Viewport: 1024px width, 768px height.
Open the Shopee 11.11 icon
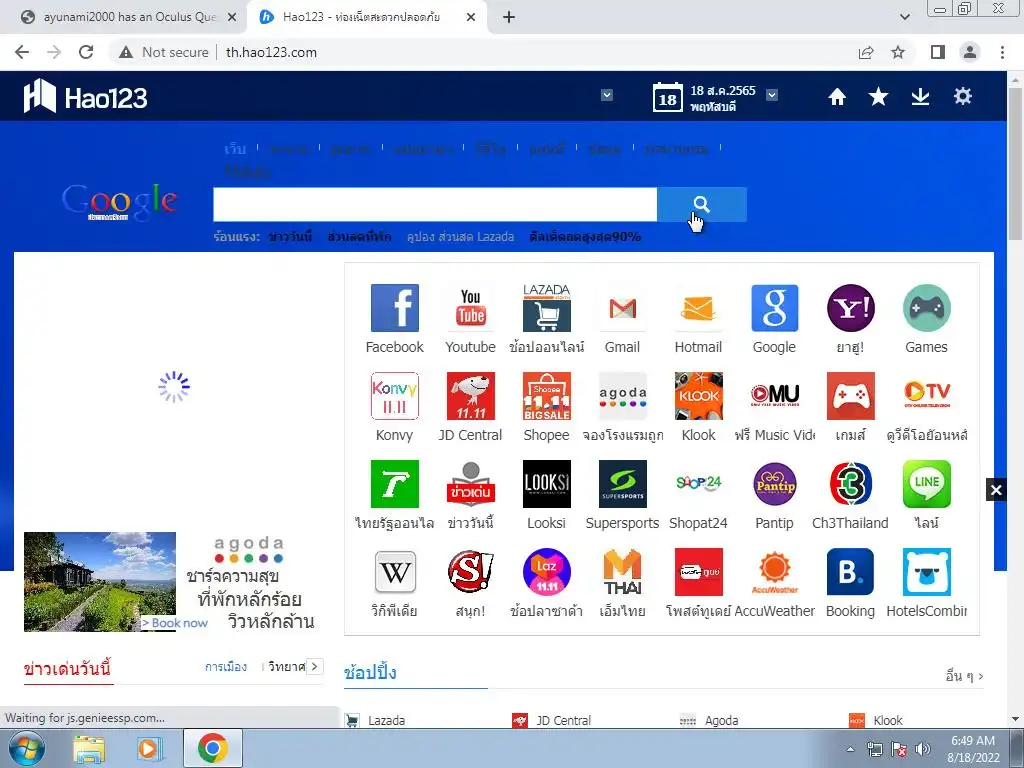tap(547, 396)
